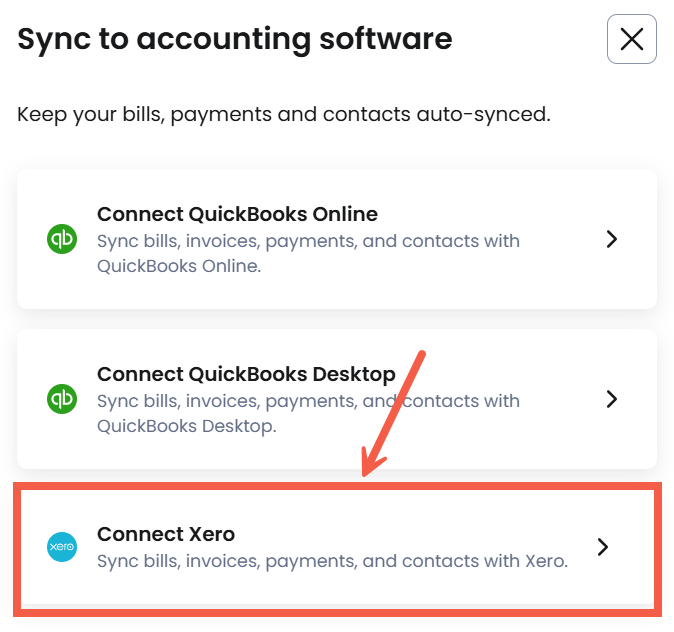Click the red highlight border around Xero
674x632 pixels.
click(336, 486)
